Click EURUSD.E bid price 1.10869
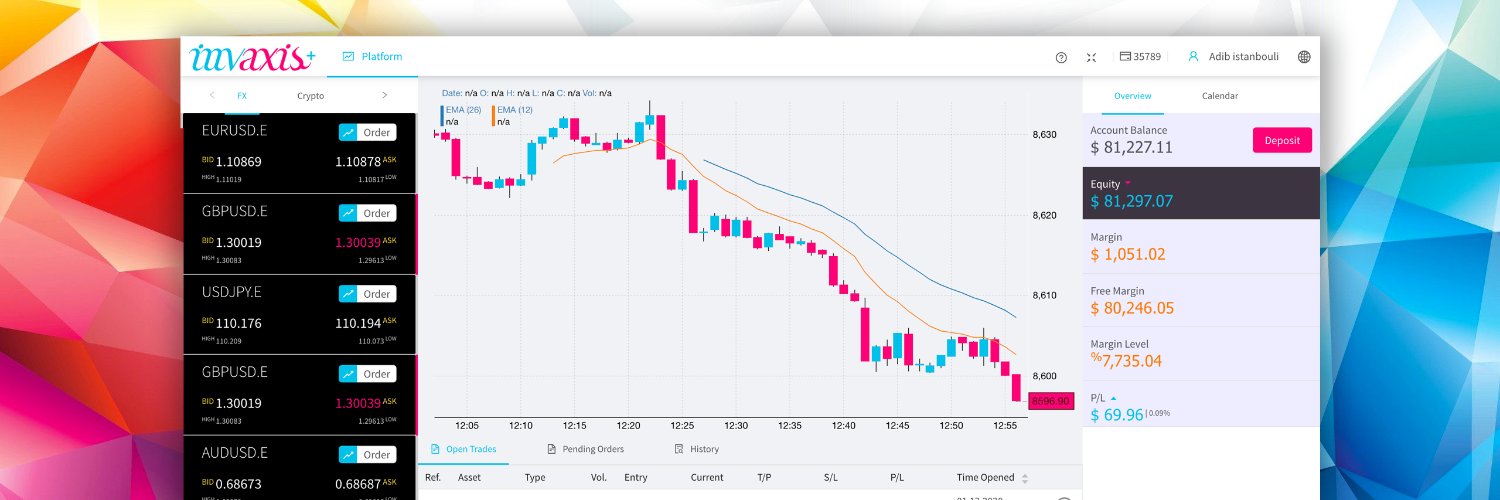Screen dimensions: 1500x500 coord(239,162)
